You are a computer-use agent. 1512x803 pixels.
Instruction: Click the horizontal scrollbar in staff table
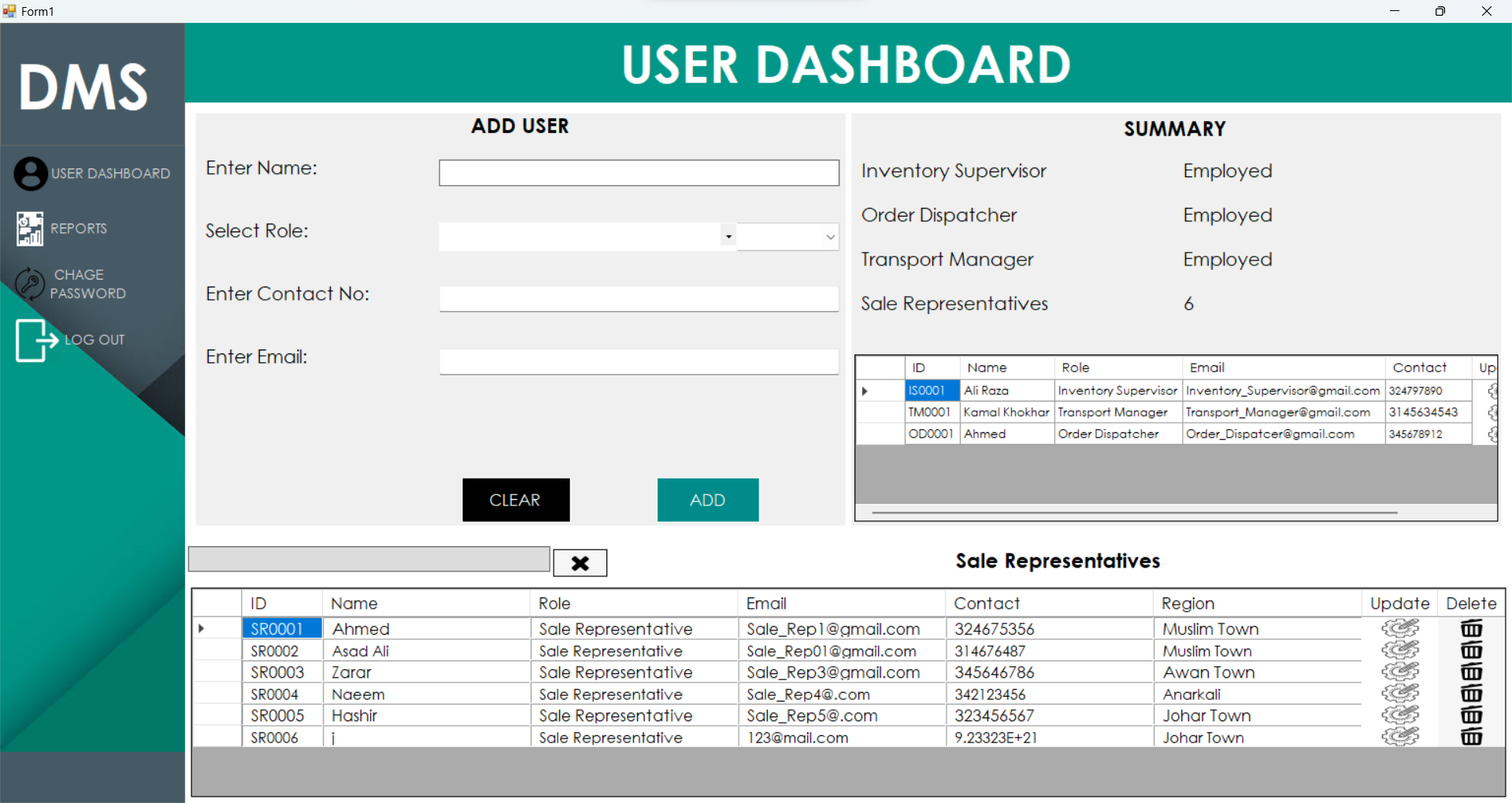click(1134, 513)
